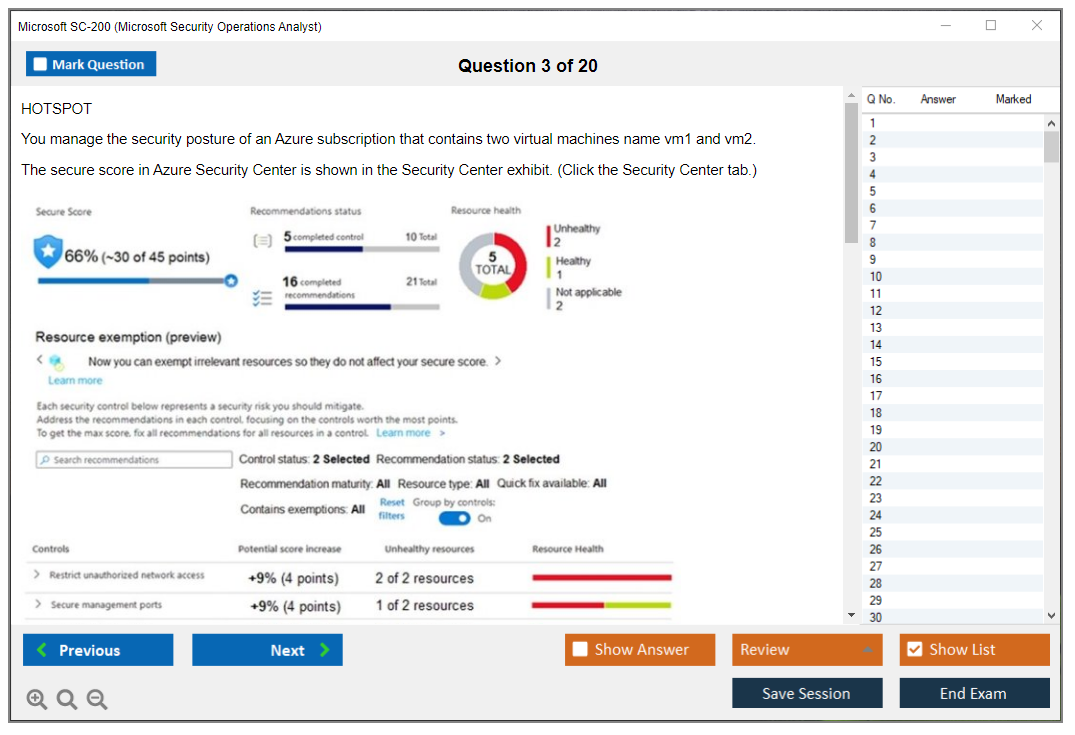The height and width of the screenshot is (735, 1075).
Task: Open the Review dropdown
Action: tap(807, 649)
